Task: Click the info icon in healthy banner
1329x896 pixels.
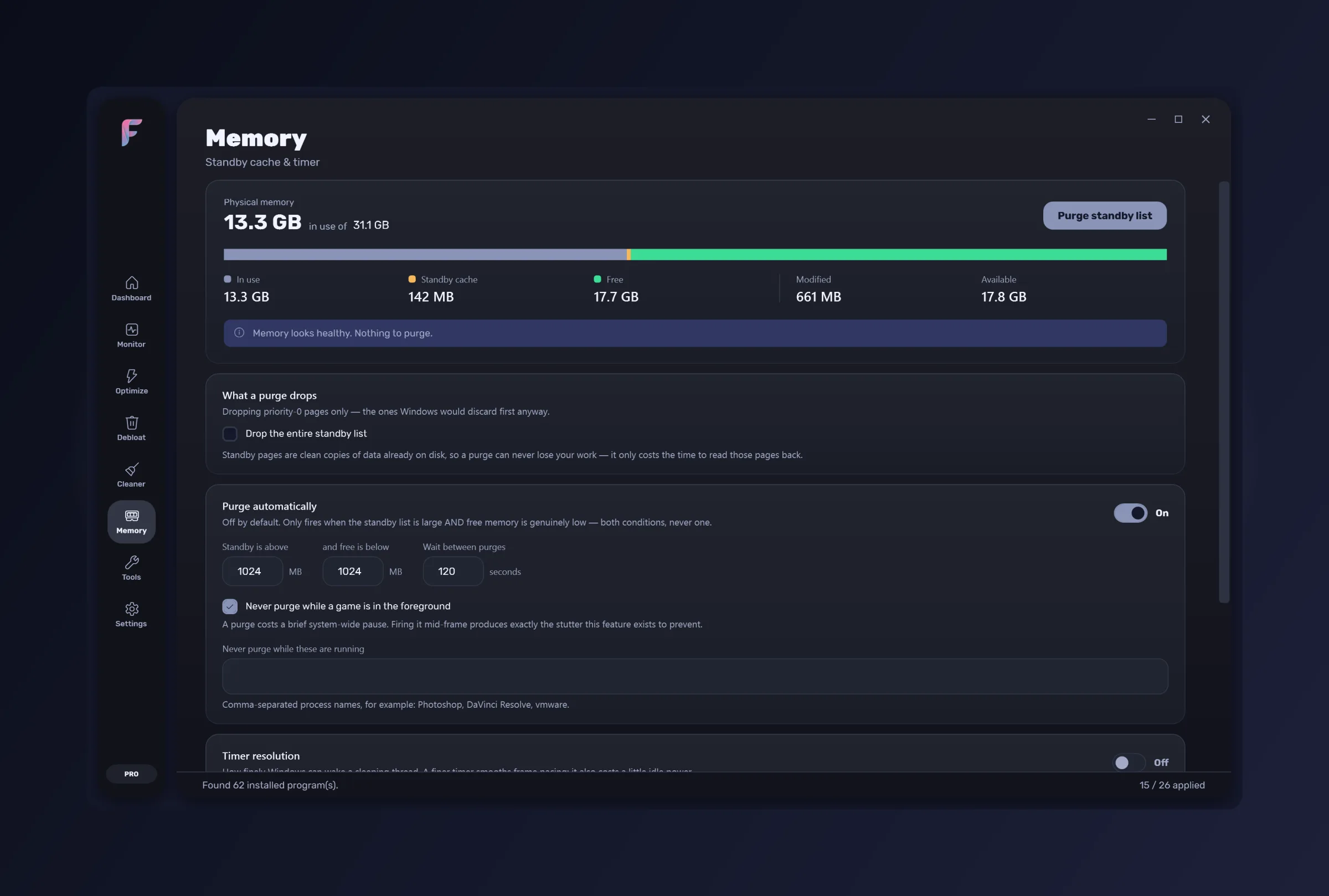Action: pyautogui.click(x=239, y=333)
